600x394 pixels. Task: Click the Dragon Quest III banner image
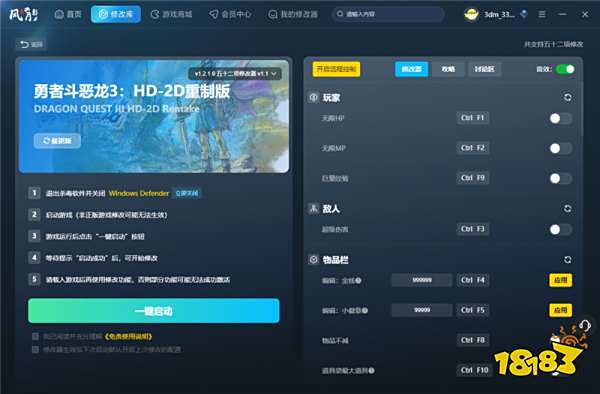pos(154,116)
